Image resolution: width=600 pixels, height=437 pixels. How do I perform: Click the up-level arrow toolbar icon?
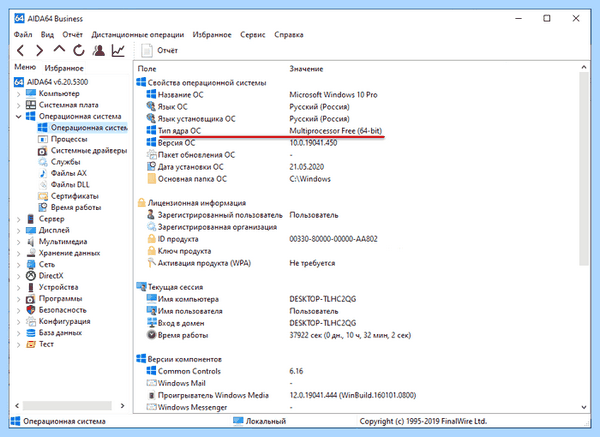click(x=59, y=49)
